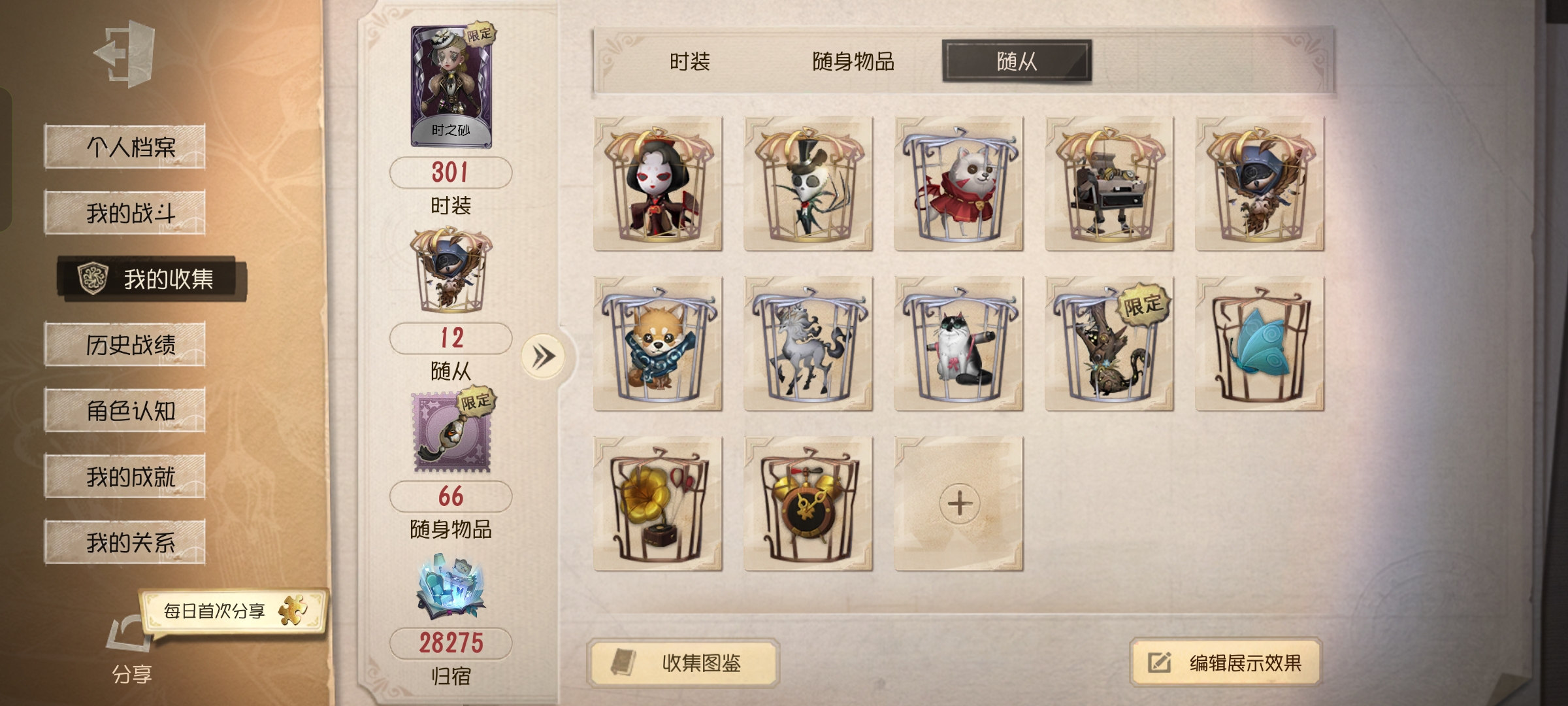Click the 编辑展示效果 button
1568x706 pixels.
pyautogui.click(x=1226, y=663)
